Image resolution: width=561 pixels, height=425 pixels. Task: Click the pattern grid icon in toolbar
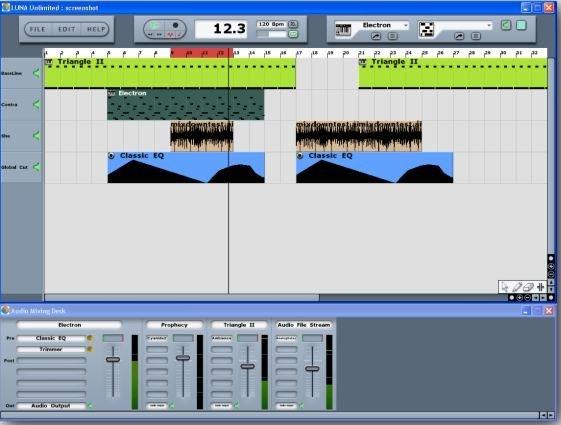click(426, 29)
